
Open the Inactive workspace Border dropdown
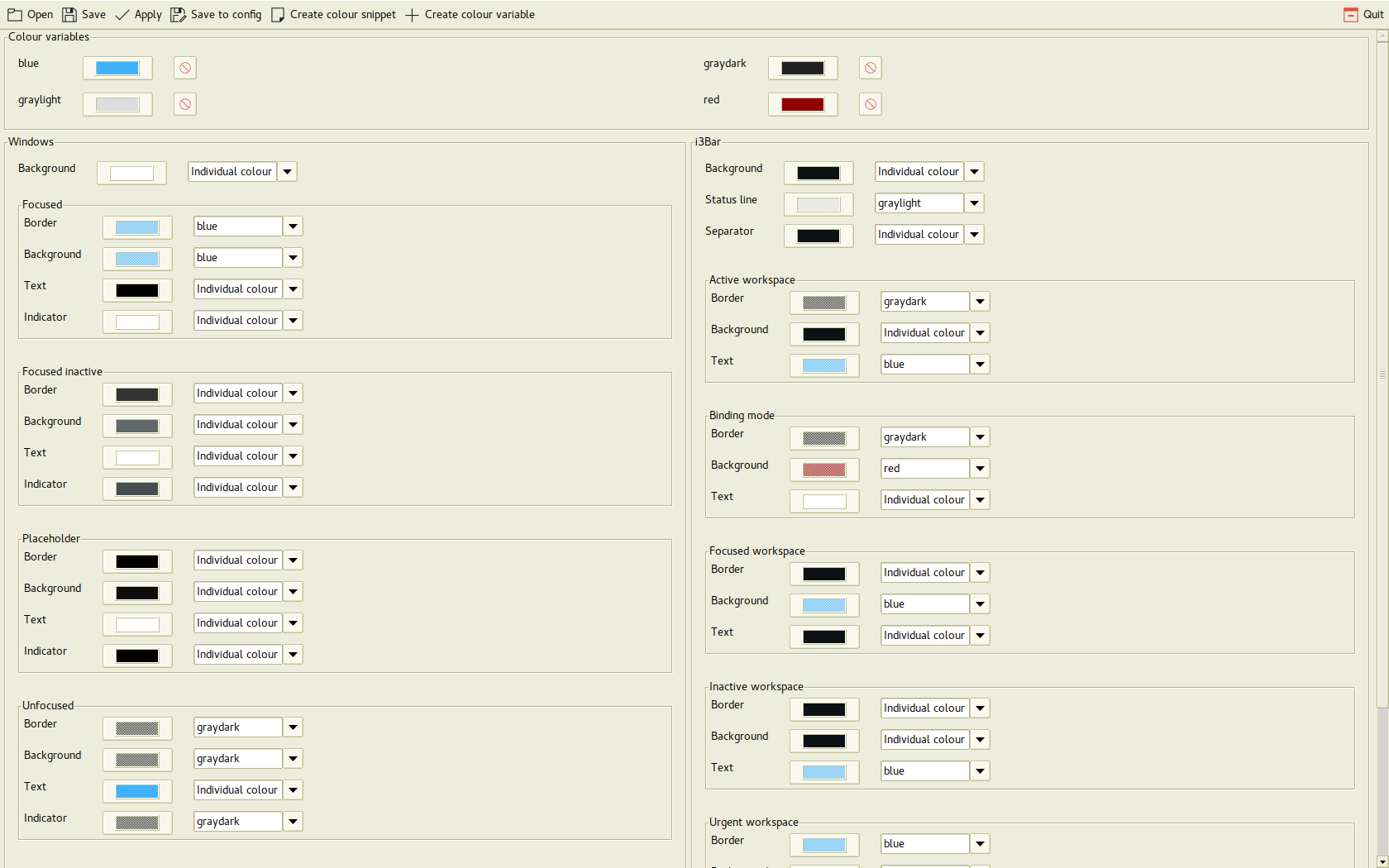980,708
